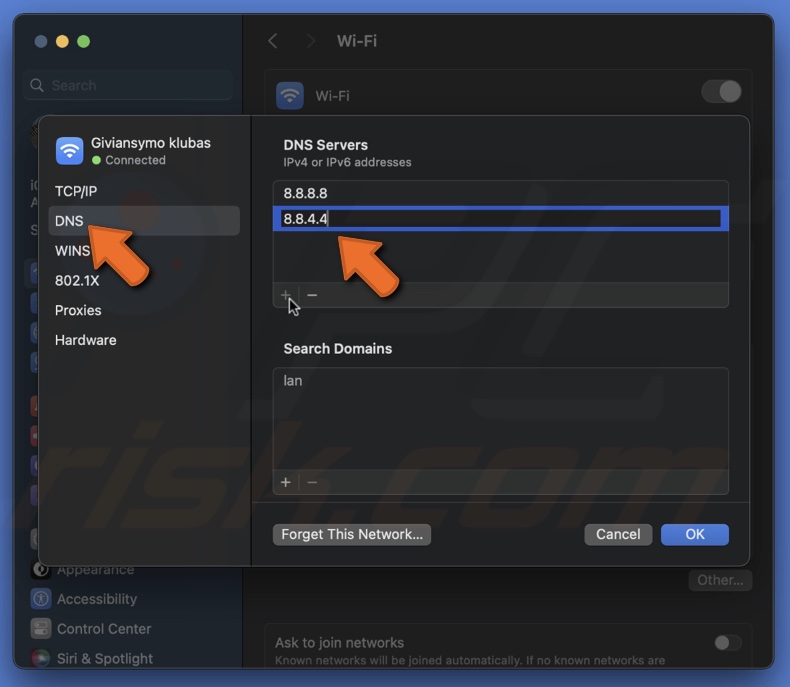Open the Proxies tab
790x687 pixels.
point(144,310)
